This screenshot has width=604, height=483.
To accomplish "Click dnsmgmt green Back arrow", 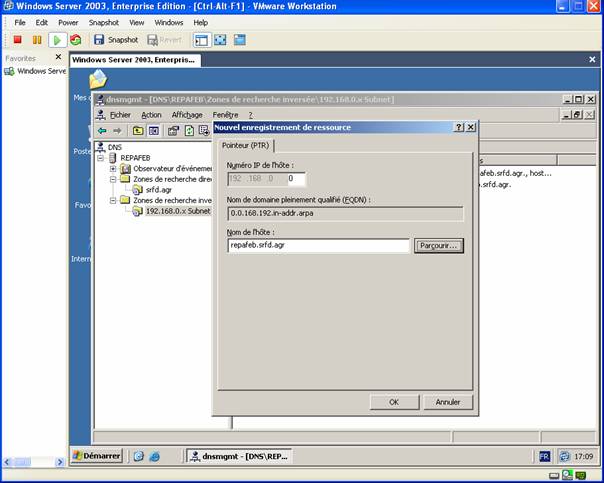I will 102,131.
